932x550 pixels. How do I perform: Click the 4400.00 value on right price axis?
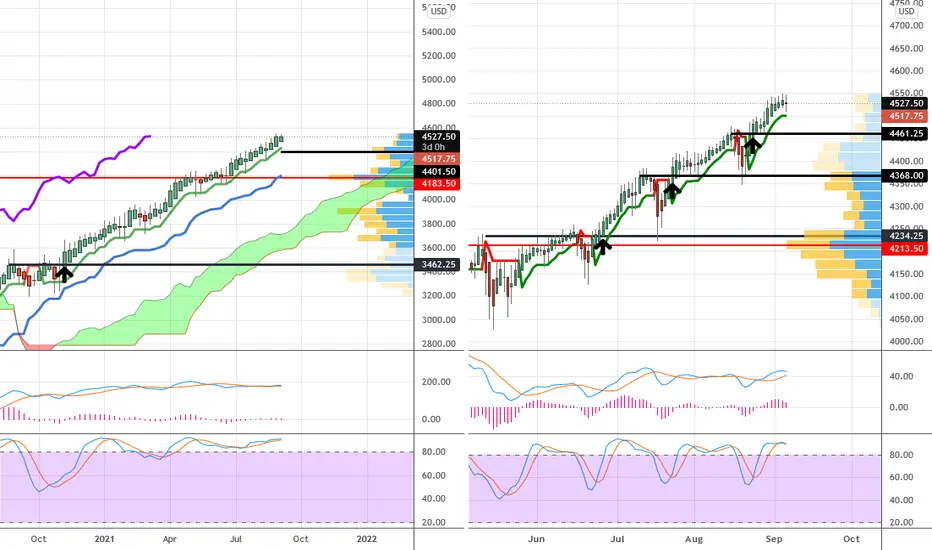coord(906,161)
